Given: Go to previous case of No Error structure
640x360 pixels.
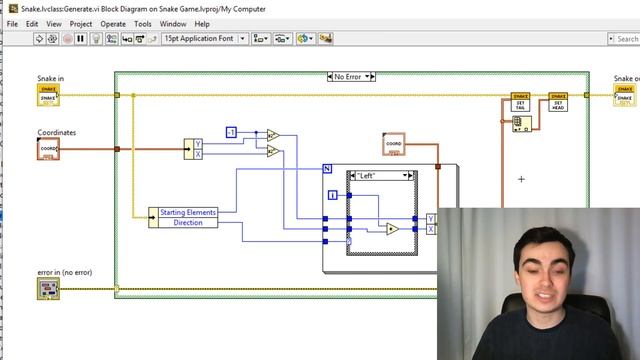Looking at the screenshot, I should tap(330, 77).
